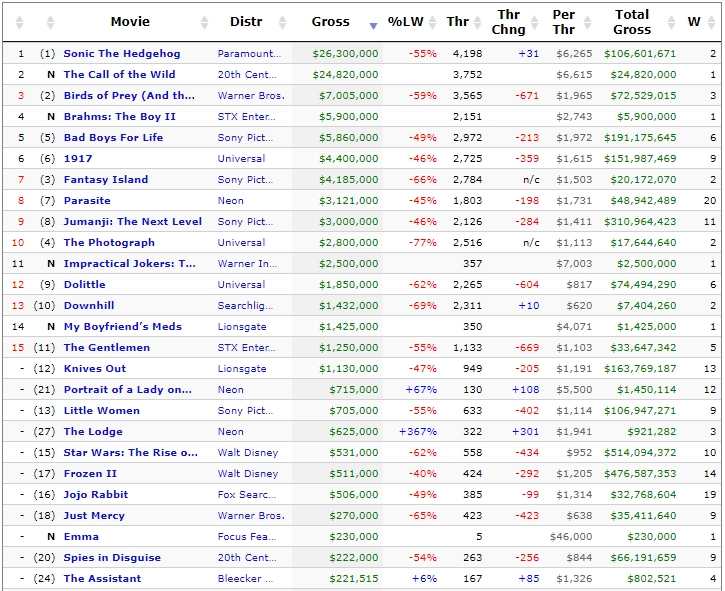
Task: Open The Call of the Wild link
Action: 119,75
